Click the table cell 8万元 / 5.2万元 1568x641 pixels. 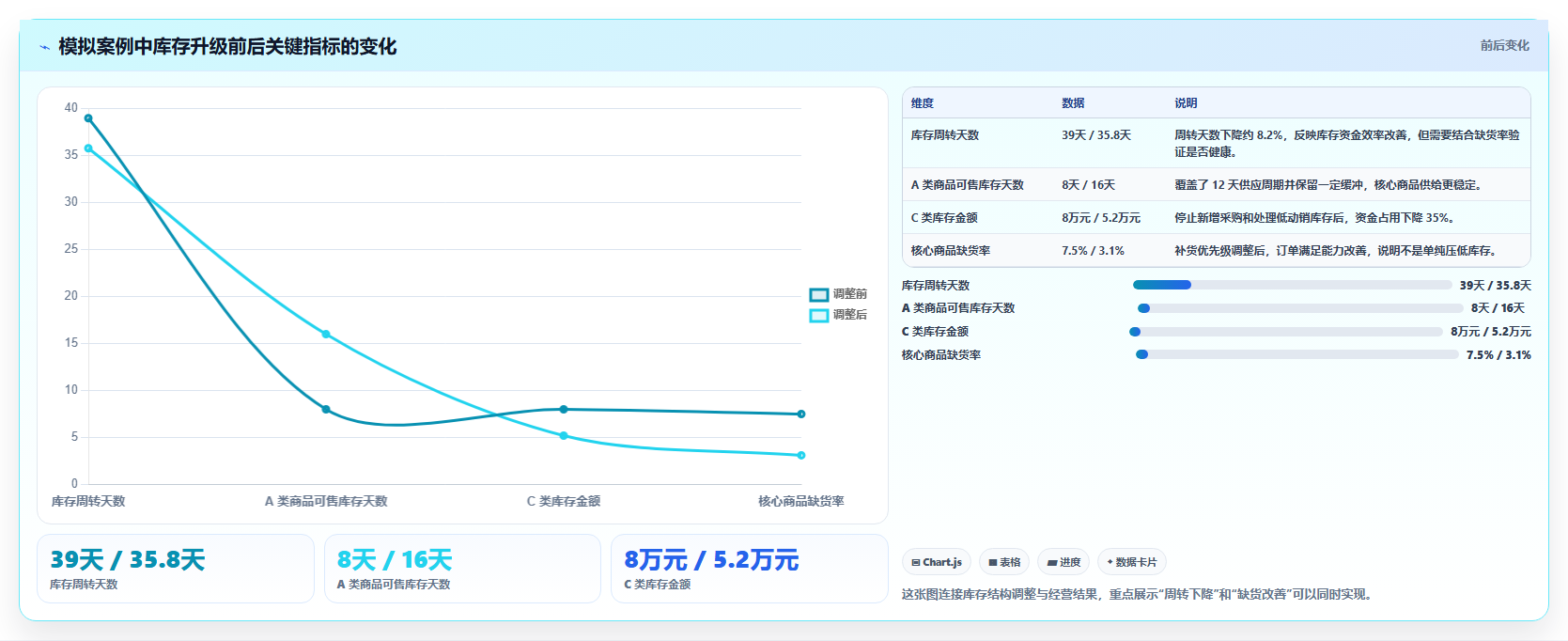pos(1101,218)
